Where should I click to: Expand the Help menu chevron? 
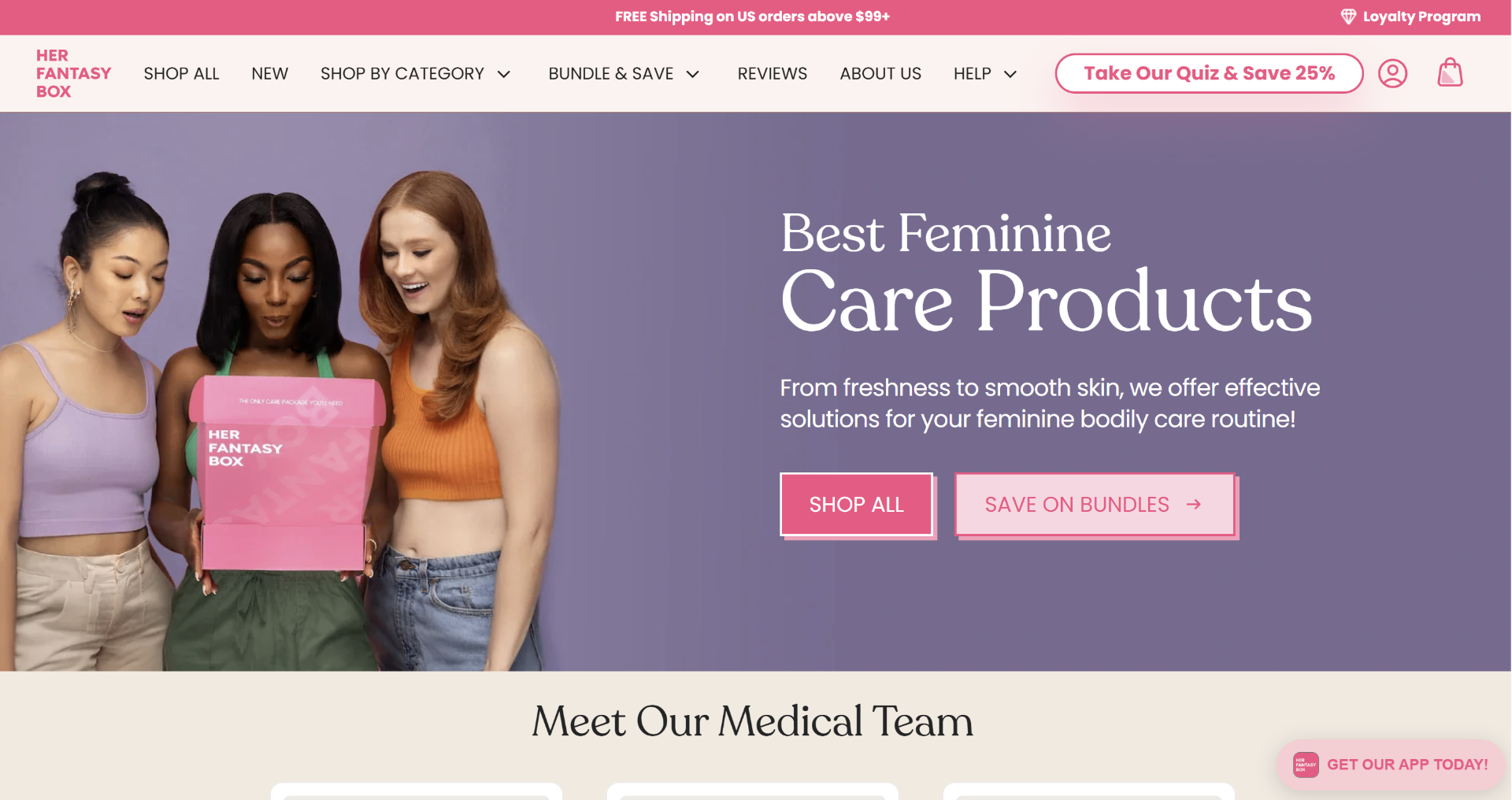click(1010, 74)
